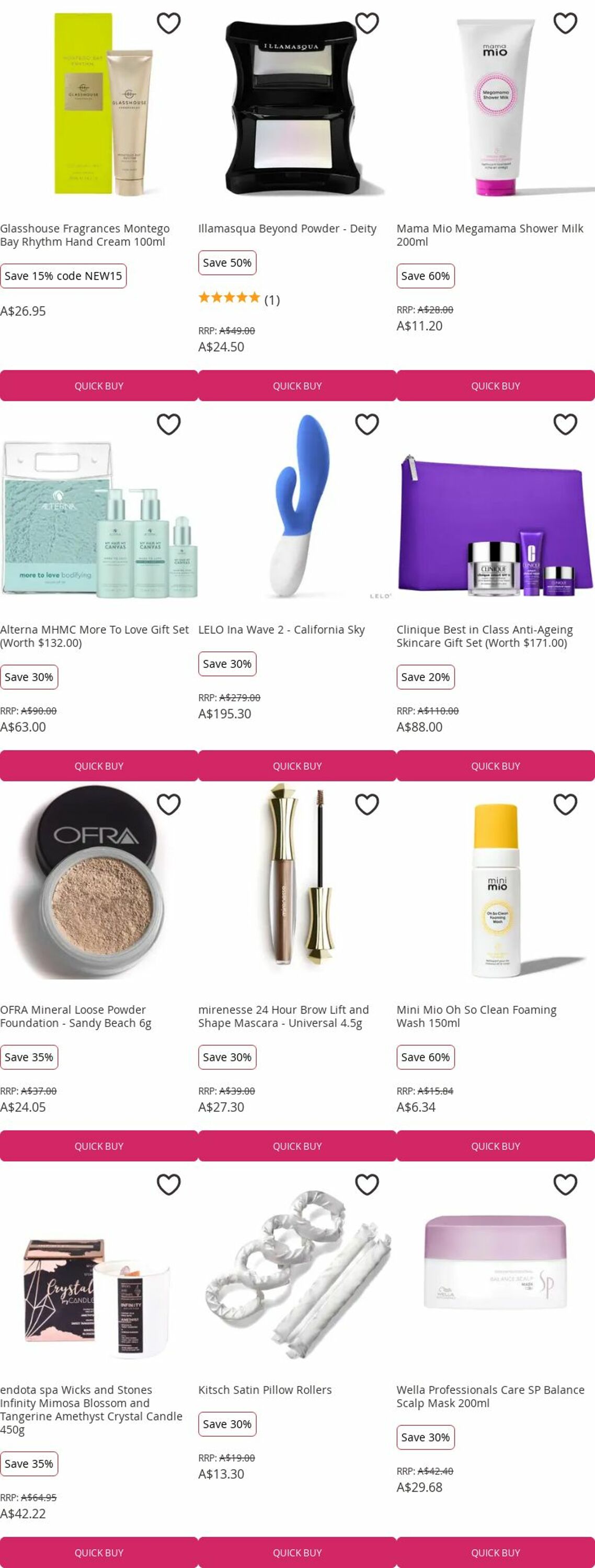Add OFRA Mineral Loose Powder to wishlist
The width and height of the screenshot is (595, 1568).
(x=169, y=804)
